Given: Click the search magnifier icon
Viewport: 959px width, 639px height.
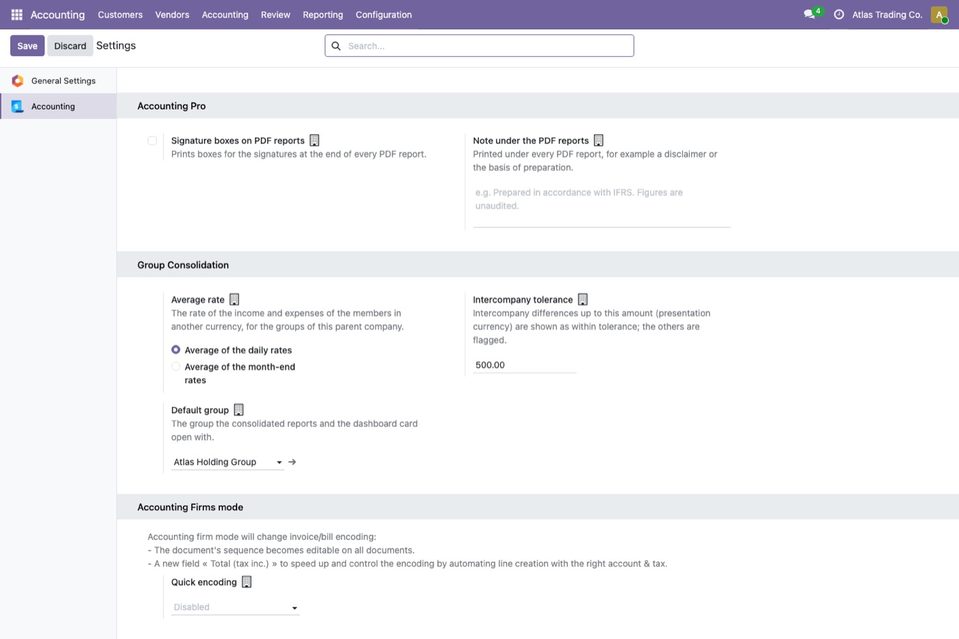Looking at the screenshot, I should (336, 46).
